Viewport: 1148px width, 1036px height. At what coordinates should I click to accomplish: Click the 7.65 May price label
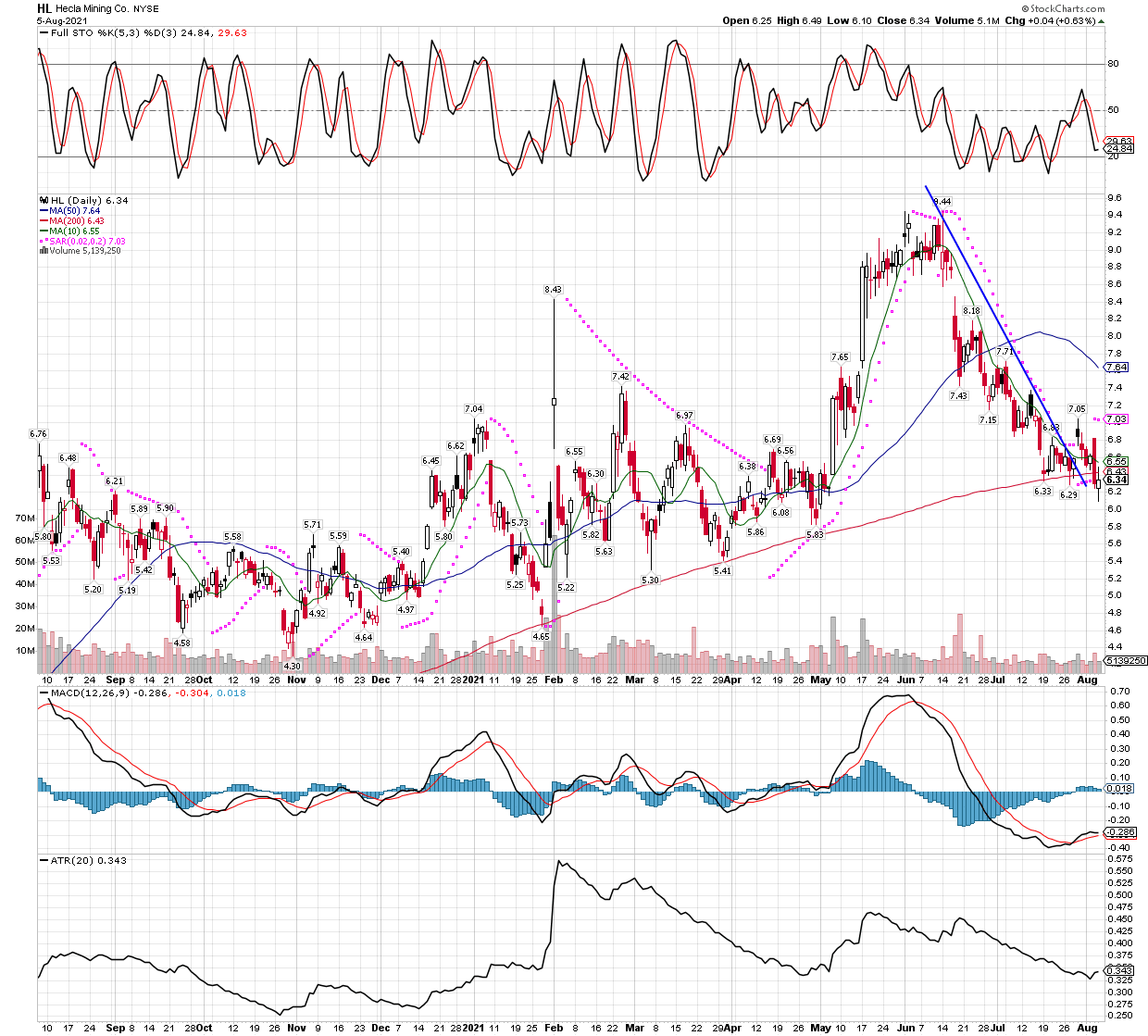840,357
